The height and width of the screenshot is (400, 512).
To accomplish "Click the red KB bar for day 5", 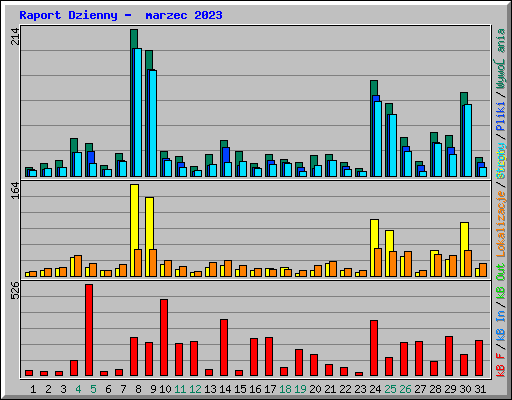I will coord(89,330).
